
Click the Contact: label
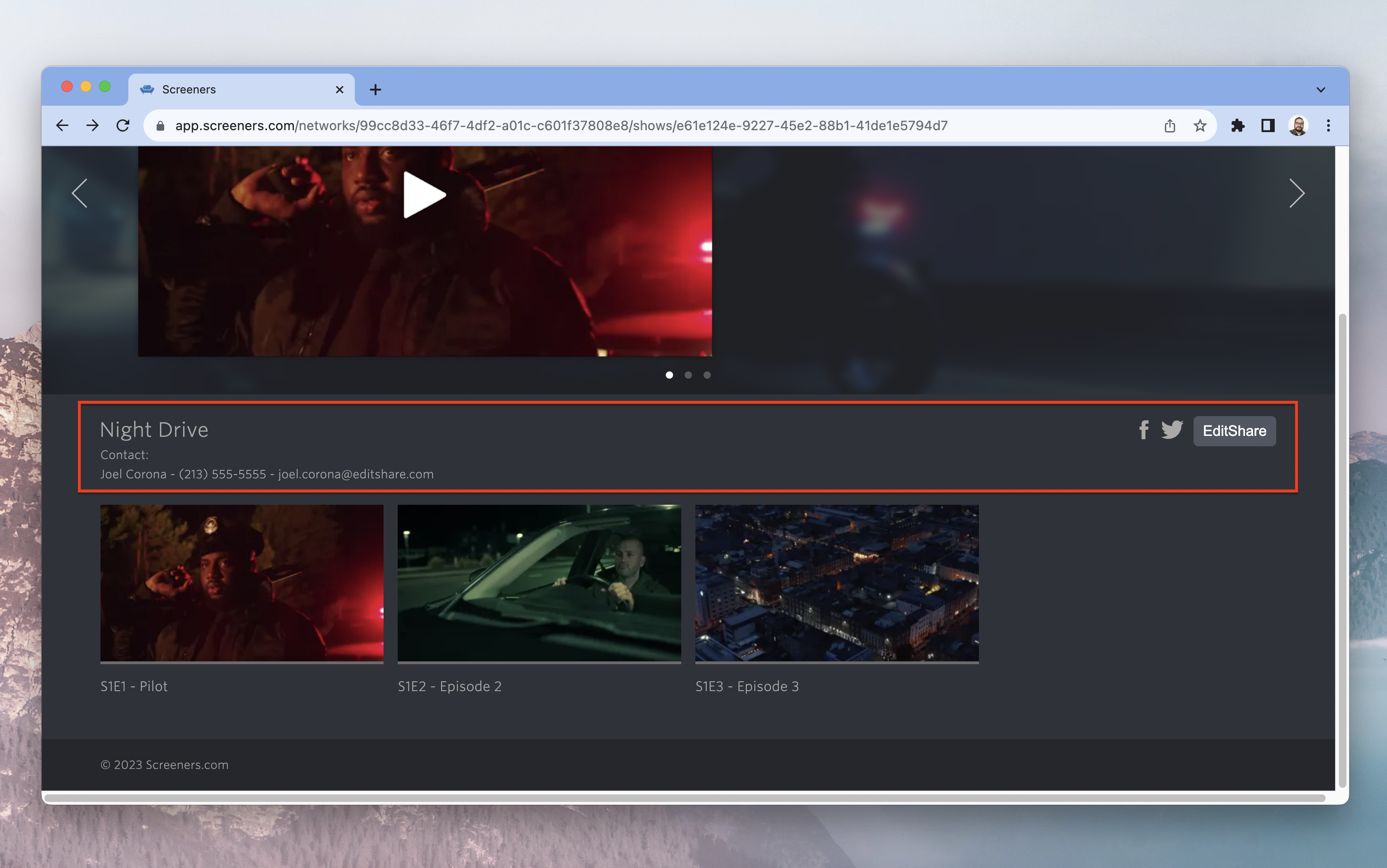pyautogui.click(x=124, y=455)
